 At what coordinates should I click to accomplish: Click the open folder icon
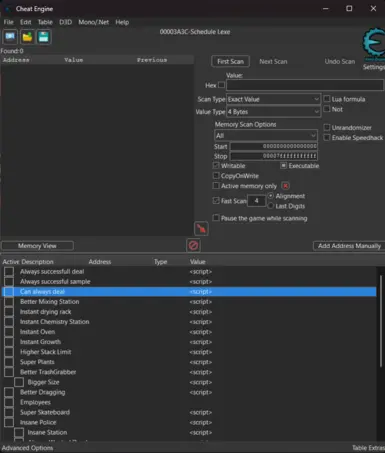(x=27, y=37)
